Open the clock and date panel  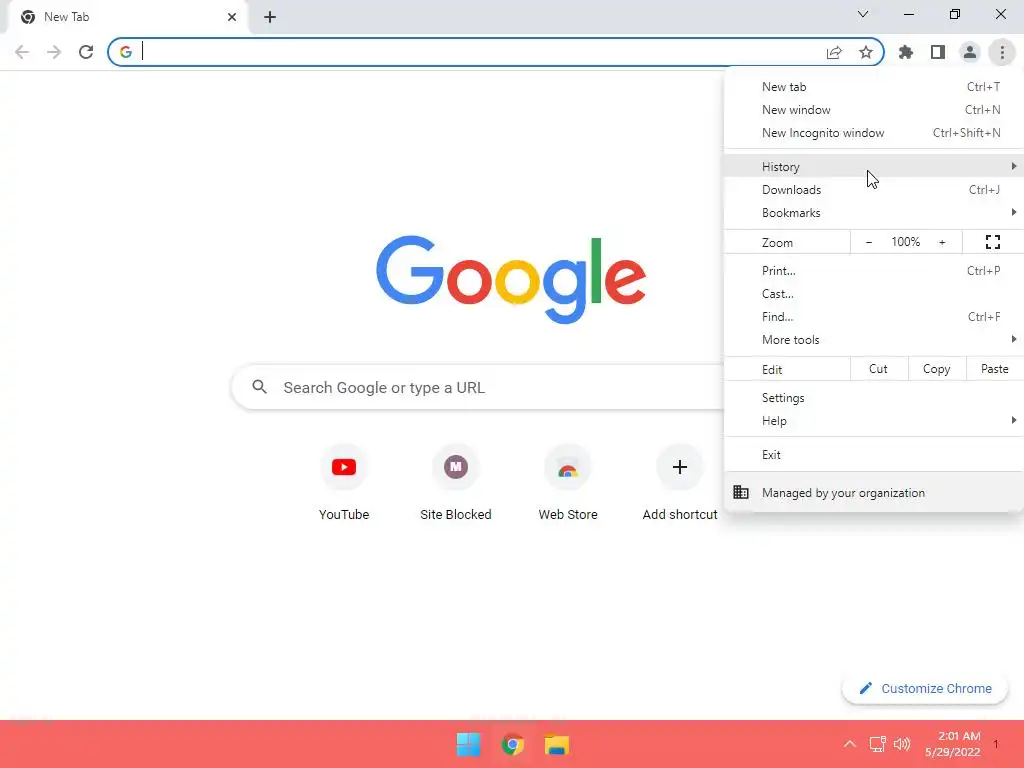point(953,744)
